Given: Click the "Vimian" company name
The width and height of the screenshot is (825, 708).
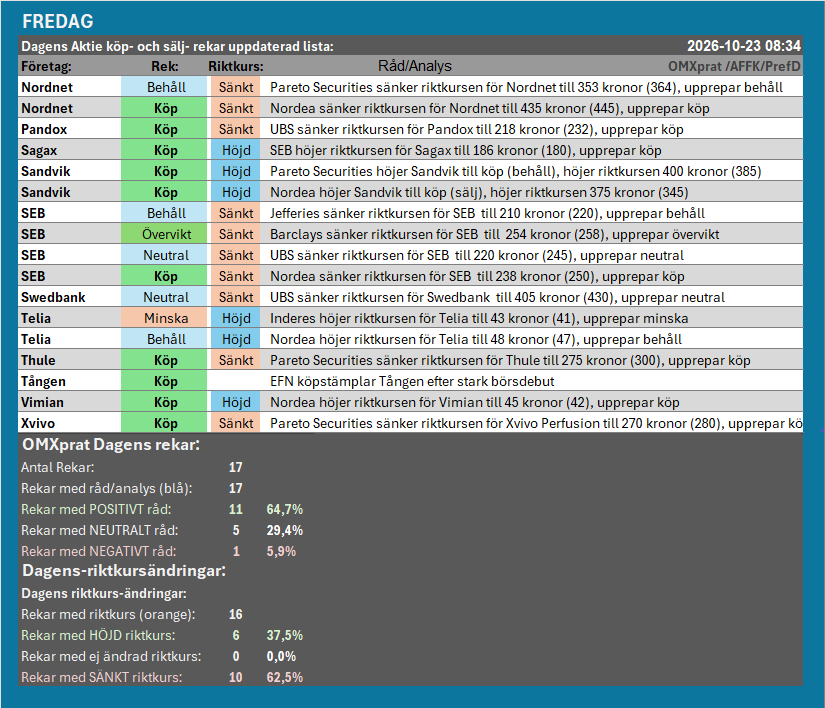Looking at the screenshot, I should coord(42,403).
